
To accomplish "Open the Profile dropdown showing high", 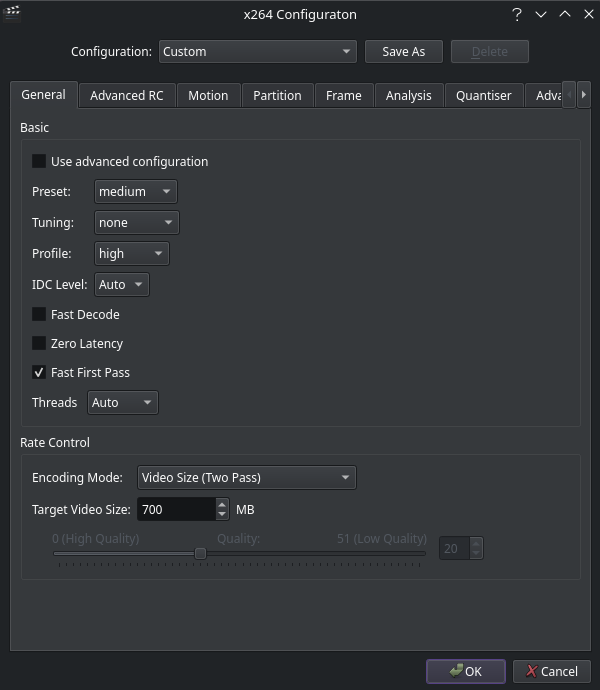I will point(132,253).
